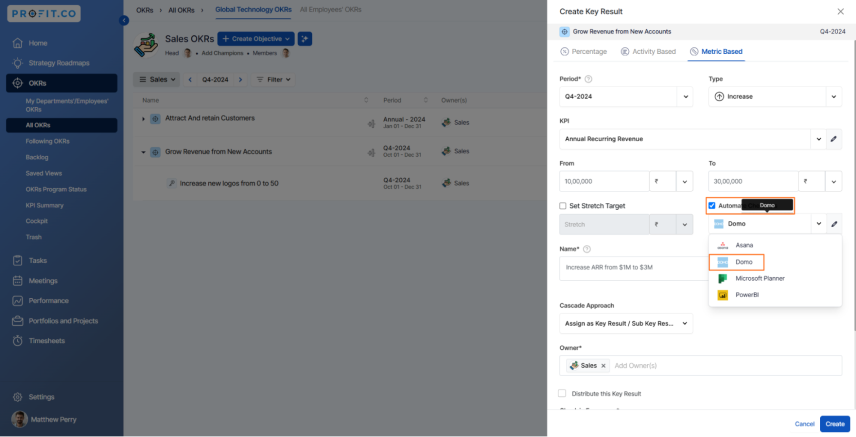The width and height of the screenshot is (856, 437).
Task: Open Following OKRs in sidebar
Action: (x=47, y=141)
